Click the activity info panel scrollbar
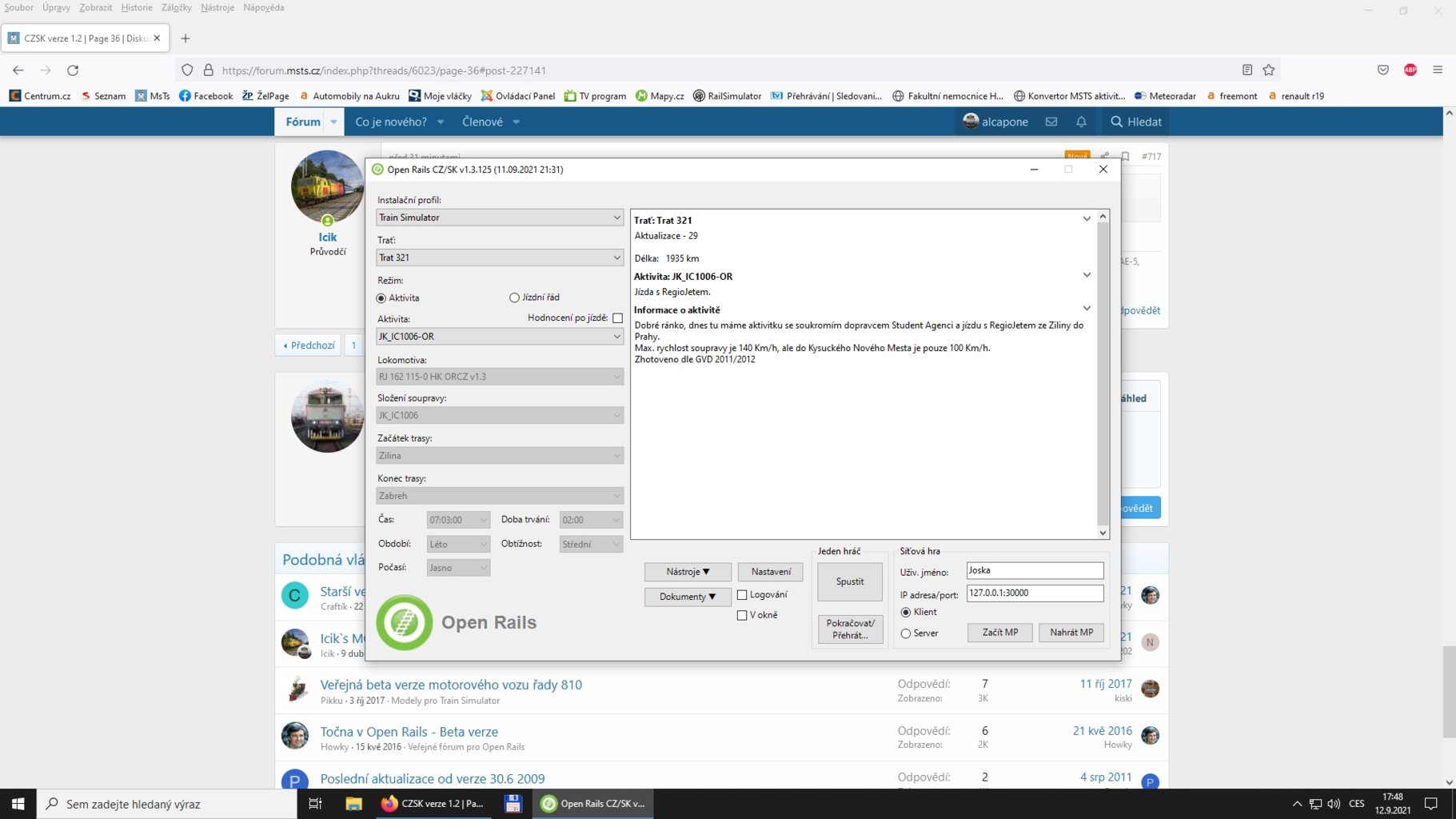Screen dimensions: 1456x819 pos(1103,374)
